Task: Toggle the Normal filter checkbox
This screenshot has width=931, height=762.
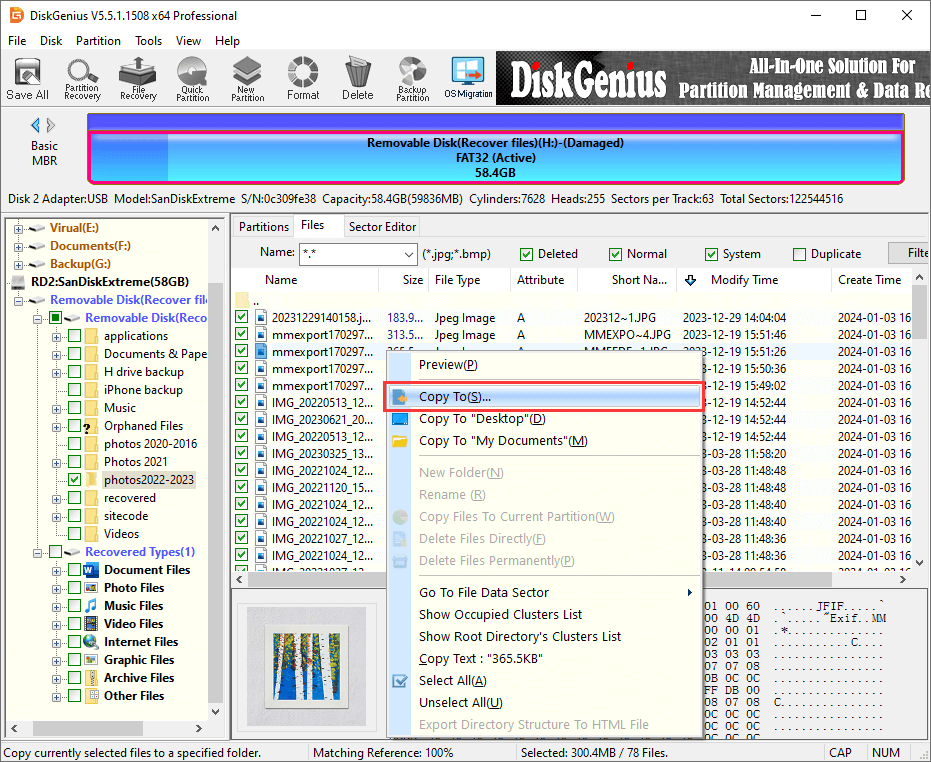Action: tap(615, 254)
